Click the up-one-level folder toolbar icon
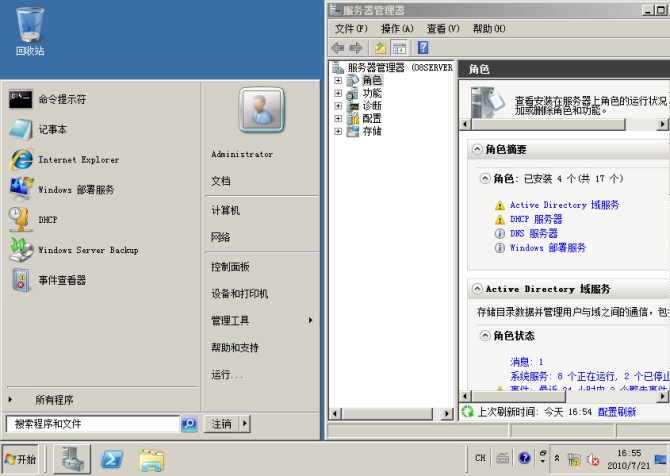This screenshot has width=670, height=476. point(380,48)
